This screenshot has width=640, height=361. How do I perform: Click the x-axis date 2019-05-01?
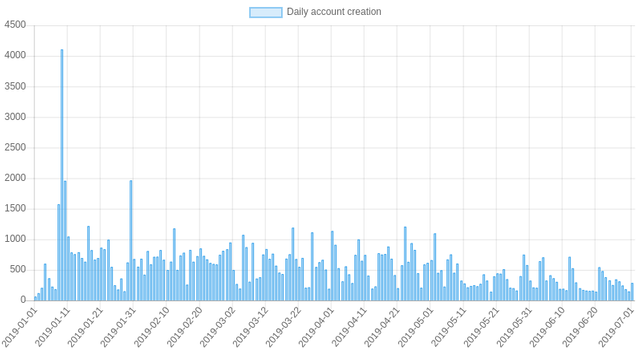(x=415, y=327)
